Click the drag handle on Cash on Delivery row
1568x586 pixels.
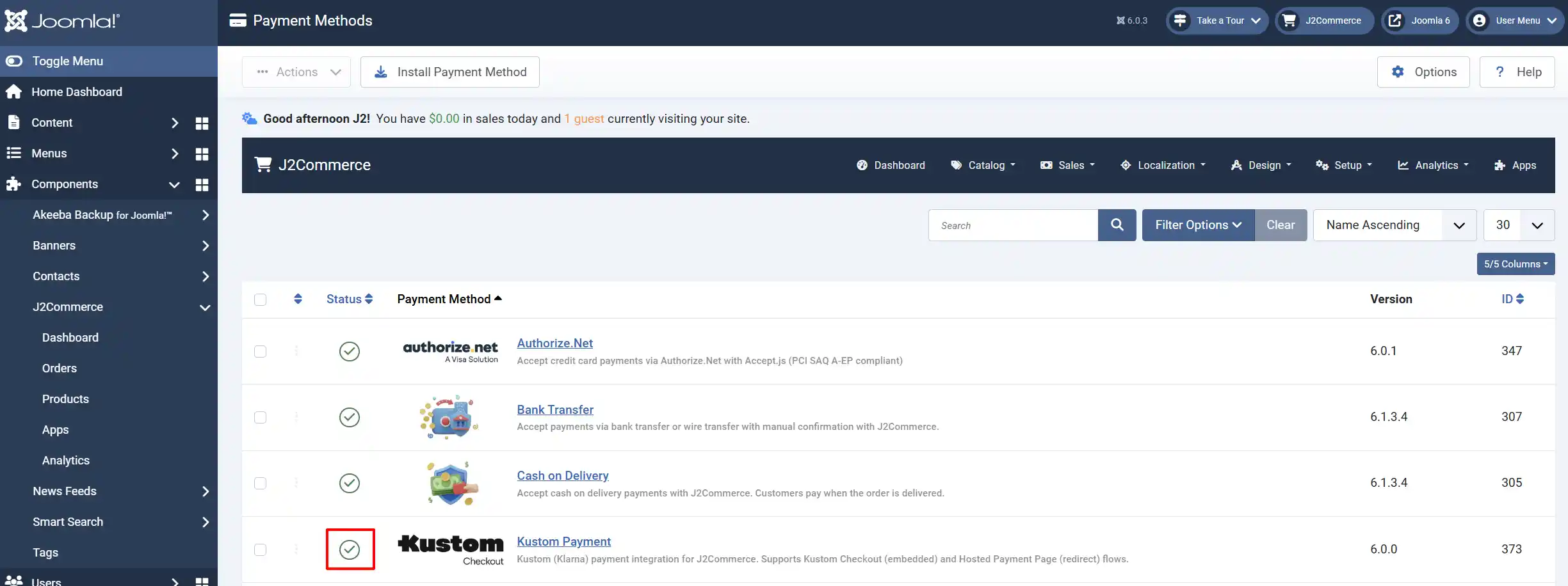click(x=296, y=483)
